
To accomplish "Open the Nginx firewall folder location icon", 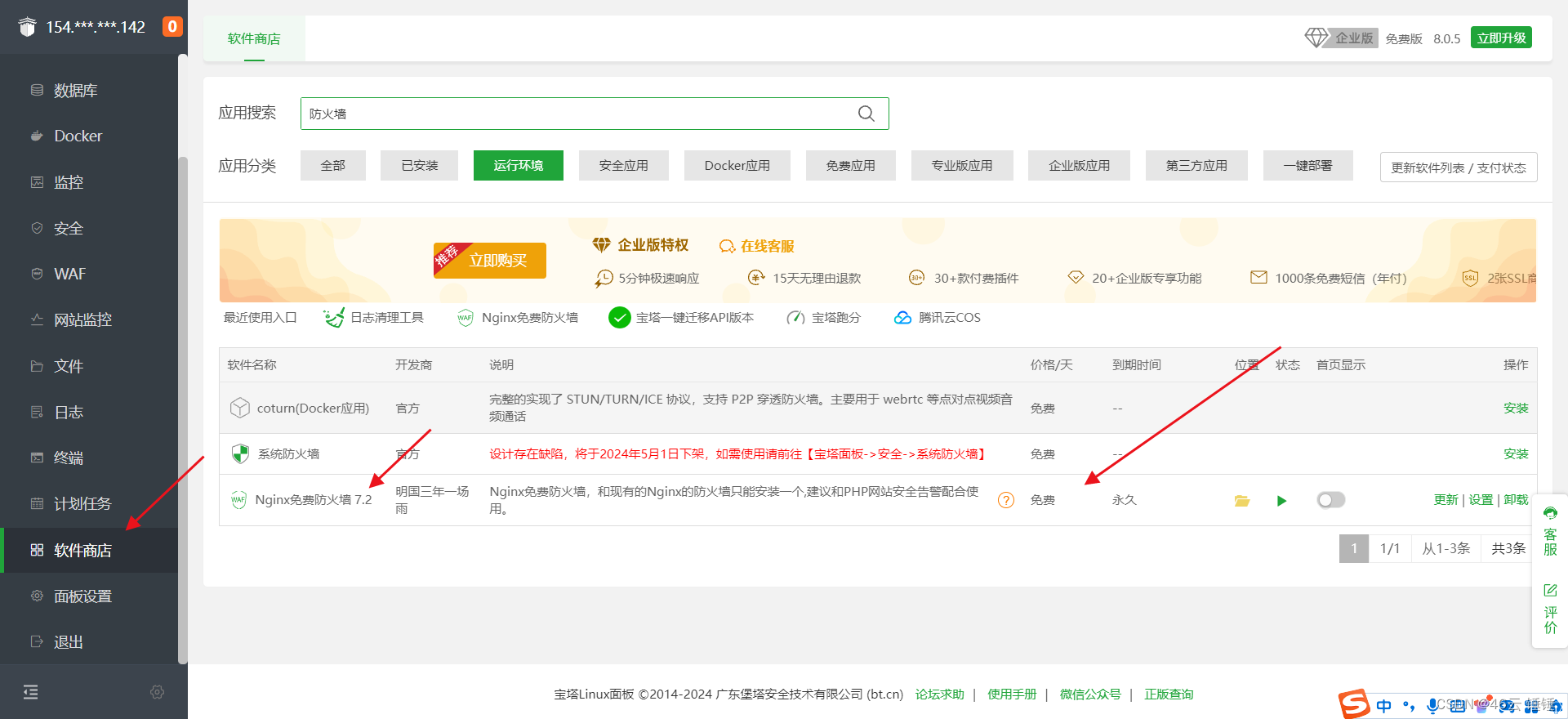I will pos(1242,500).
